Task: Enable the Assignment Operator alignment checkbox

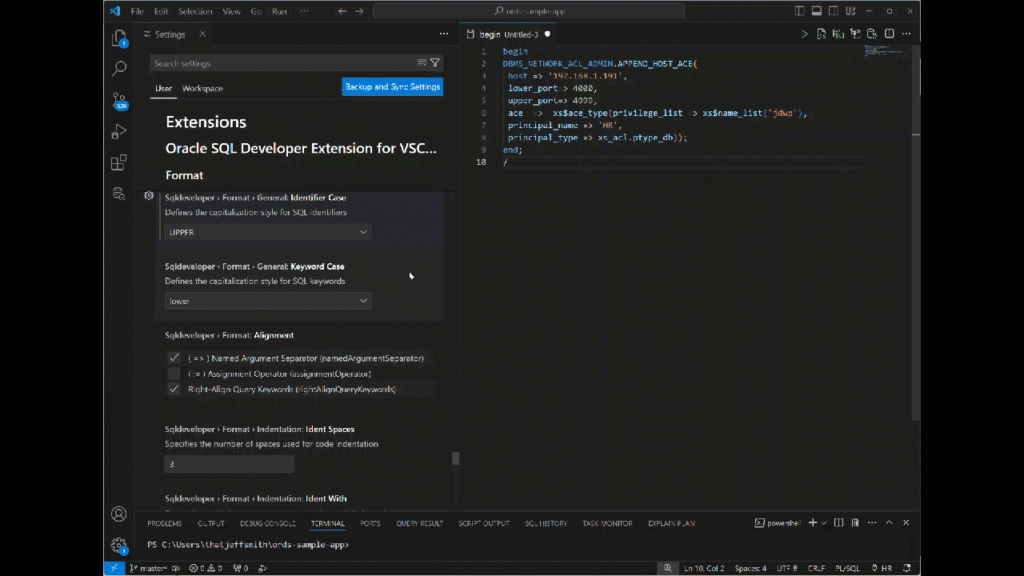Action: (174, 373)
